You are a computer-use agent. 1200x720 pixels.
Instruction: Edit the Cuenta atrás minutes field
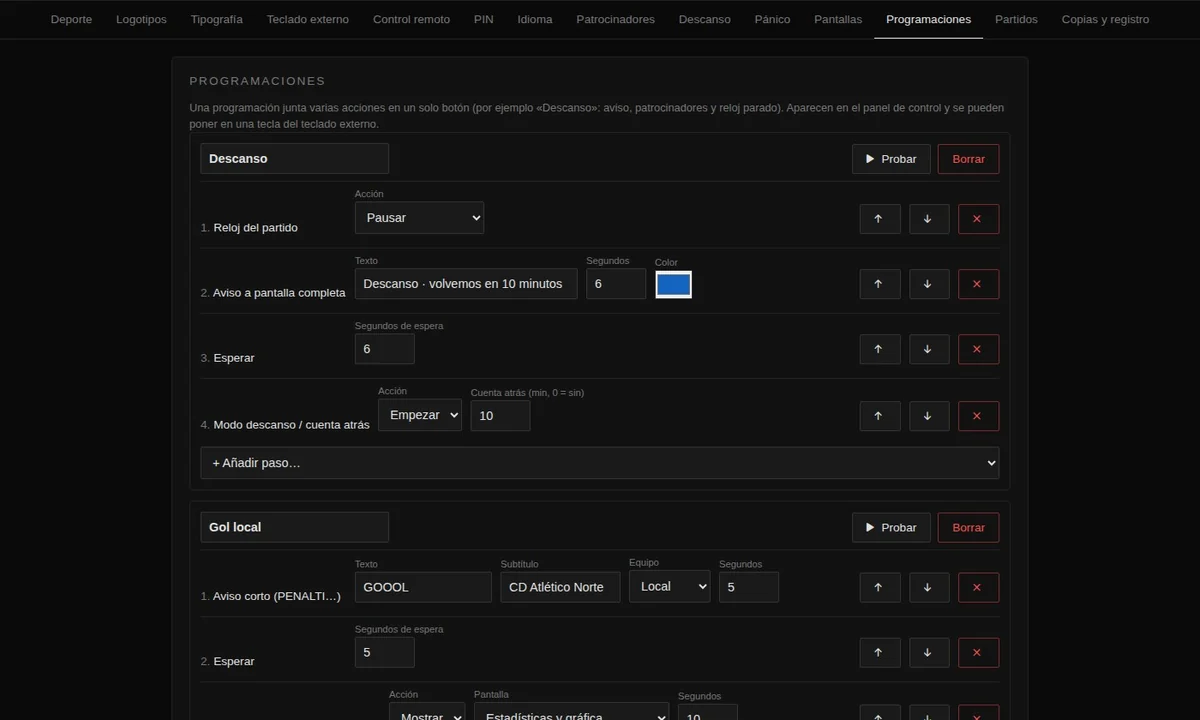500,415
